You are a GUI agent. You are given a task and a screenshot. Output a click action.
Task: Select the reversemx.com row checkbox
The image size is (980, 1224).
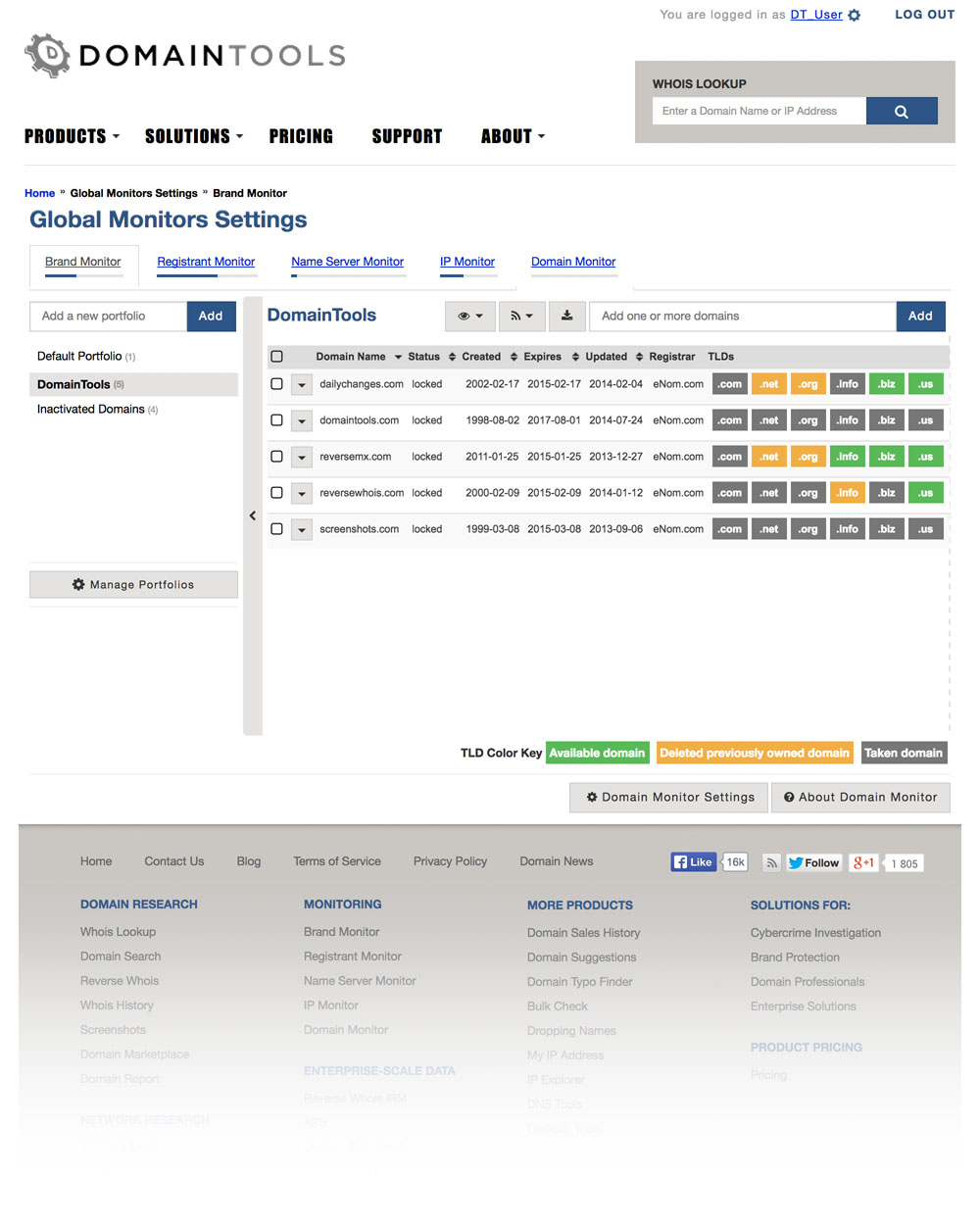point(276,457)
